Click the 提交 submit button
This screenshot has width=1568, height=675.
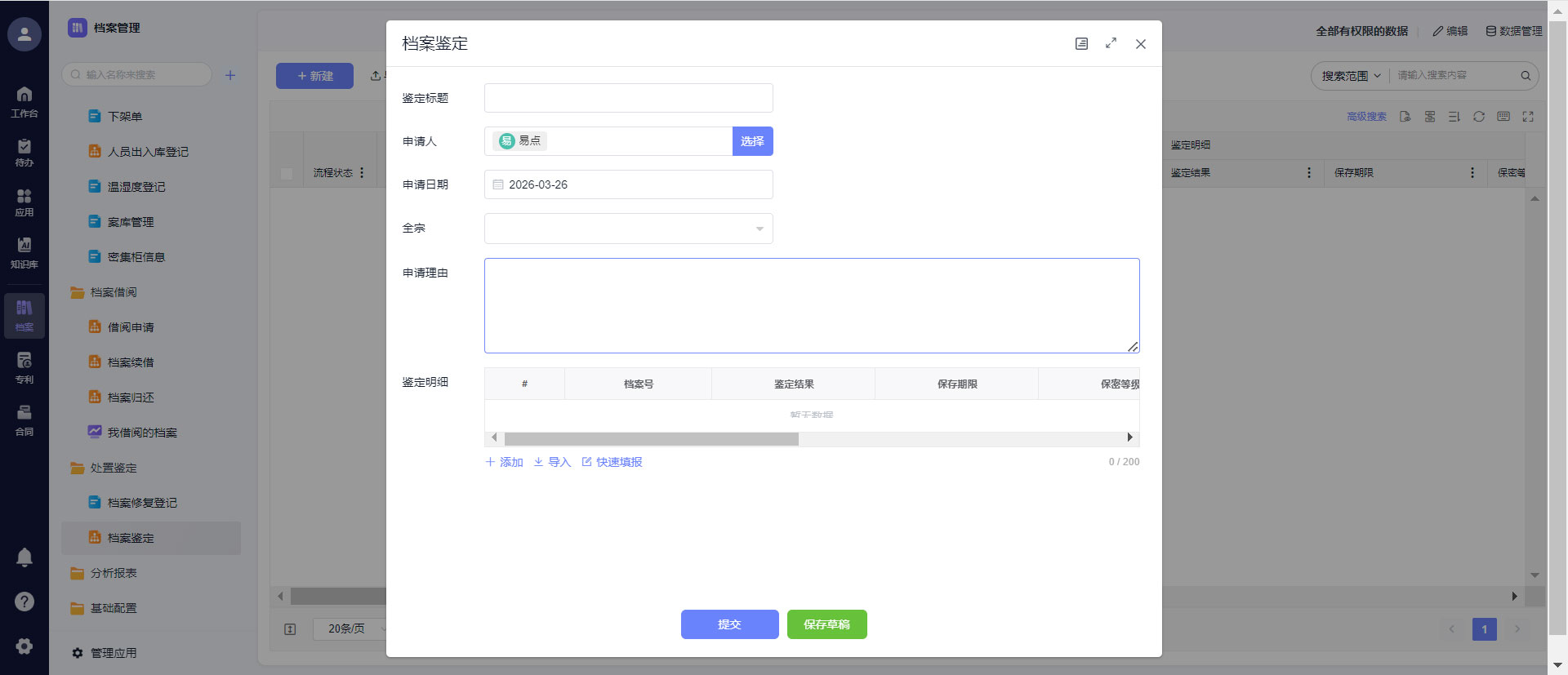(x=729, y=624)
